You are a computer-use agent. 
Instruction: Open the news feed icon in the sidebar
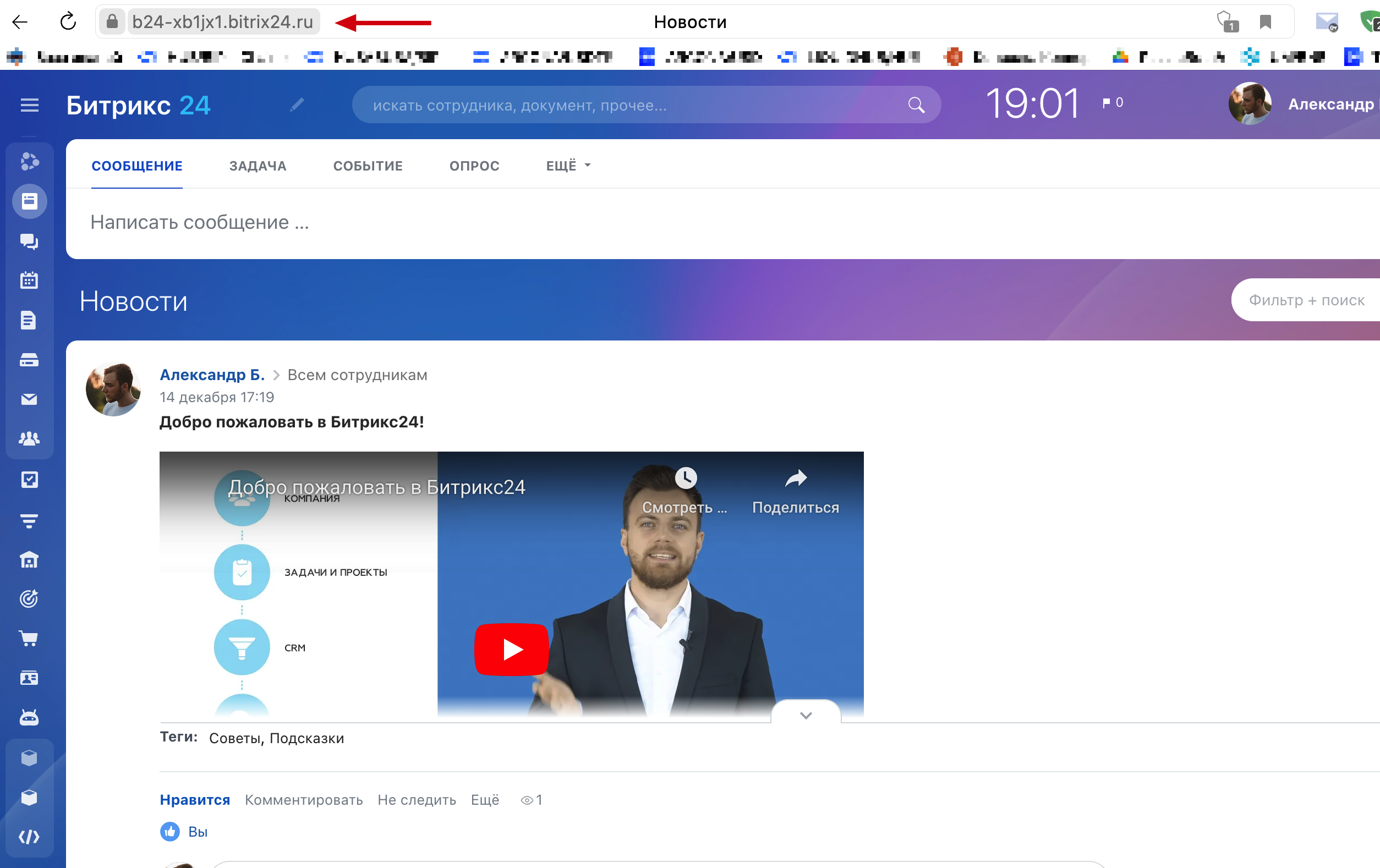click(29, 201)
